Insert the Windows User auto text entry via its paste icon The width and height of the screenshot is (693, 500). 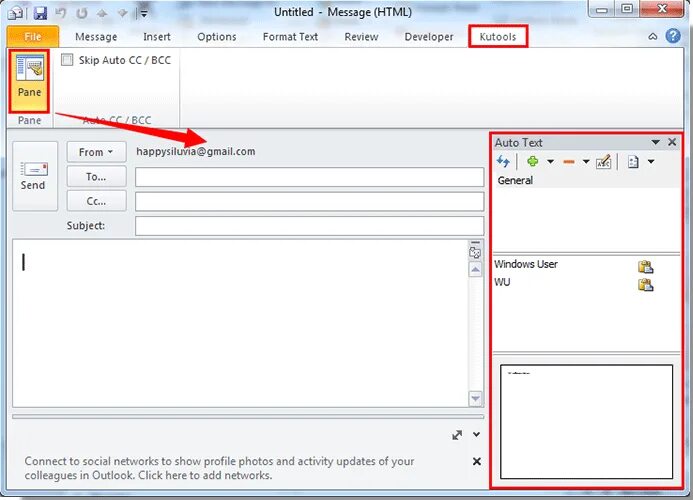point(645,266)
